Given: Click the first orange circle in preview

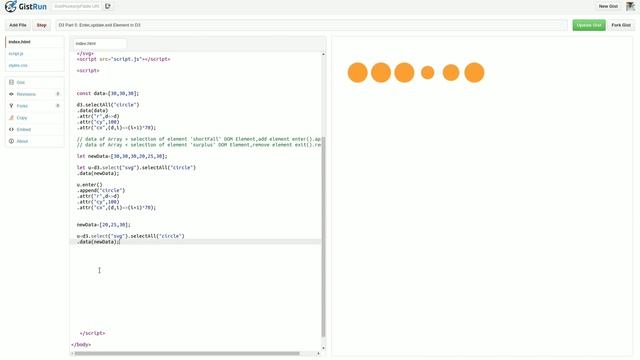Looking at the screenshot, I should 358,73.
